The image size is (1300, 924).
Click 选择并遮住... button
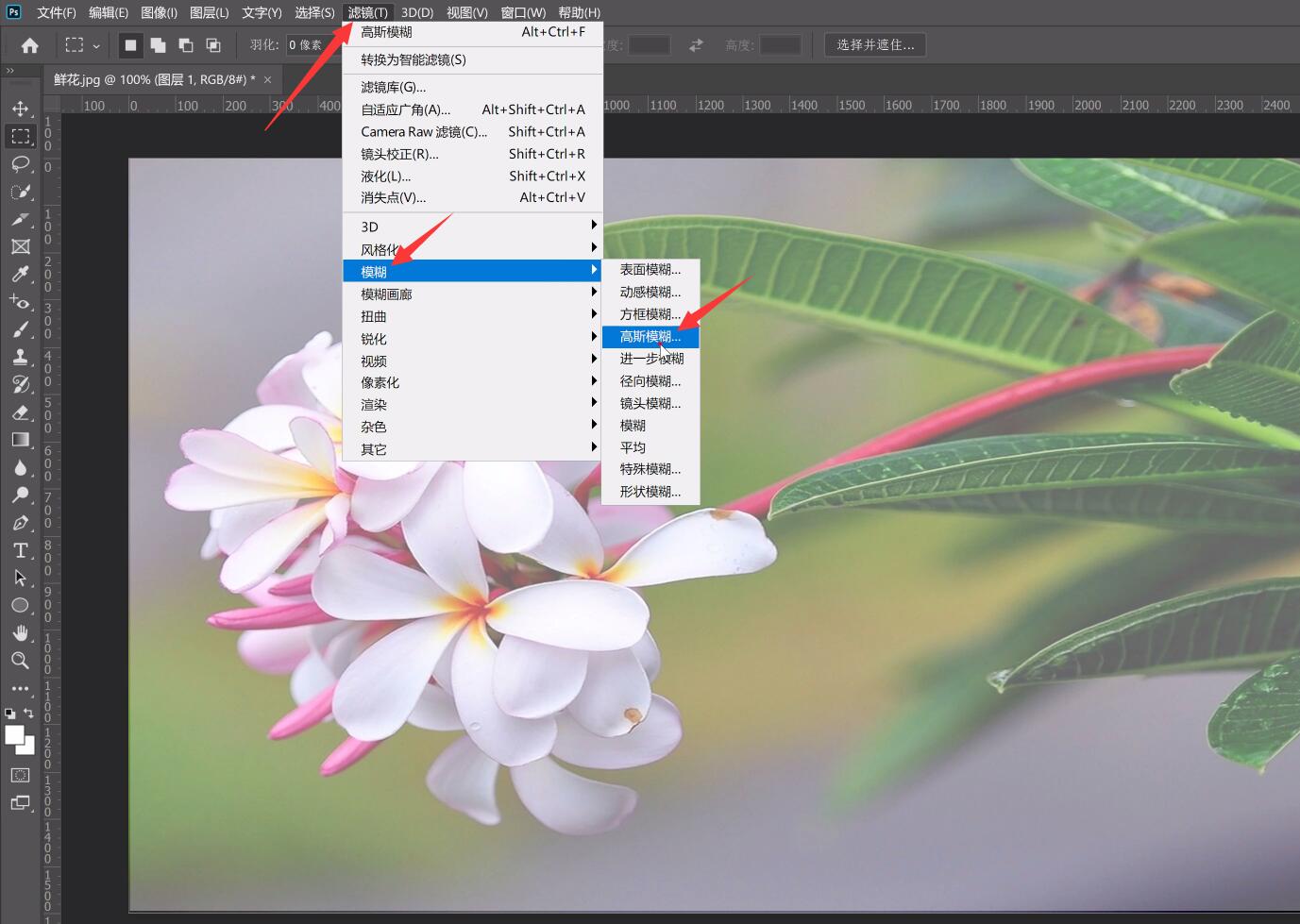[x=875, y=45]
